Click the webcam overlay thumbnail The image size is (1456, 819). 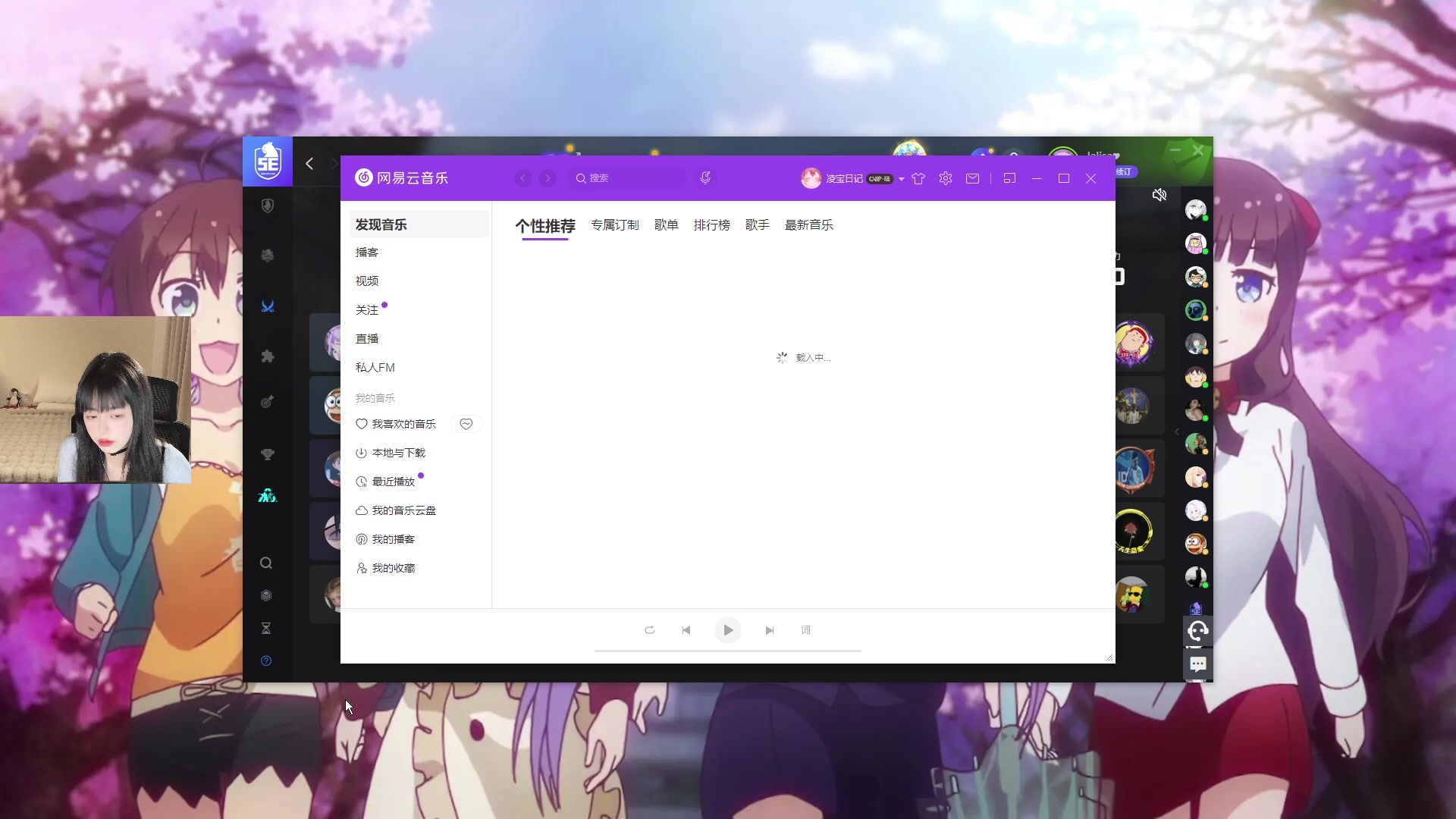pyautogui.click(x=96, y=399)
